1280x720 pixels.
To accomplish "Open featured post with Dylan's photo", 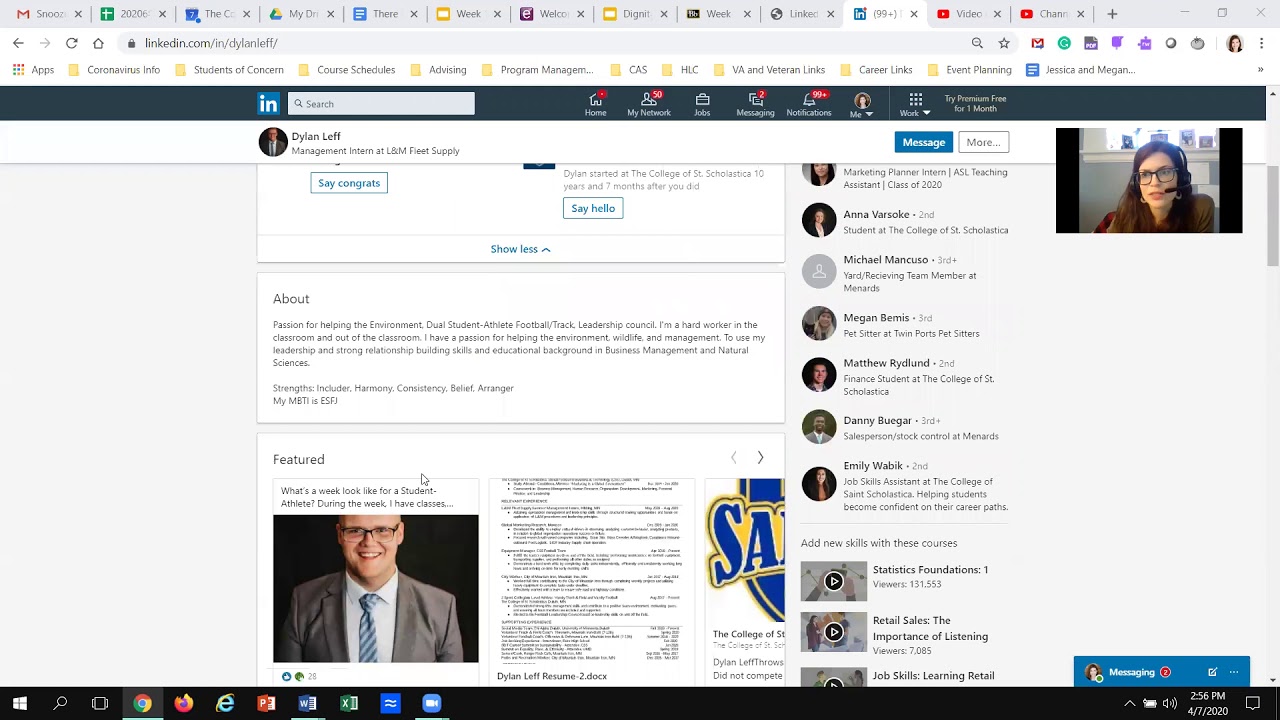I will (376, 588).
